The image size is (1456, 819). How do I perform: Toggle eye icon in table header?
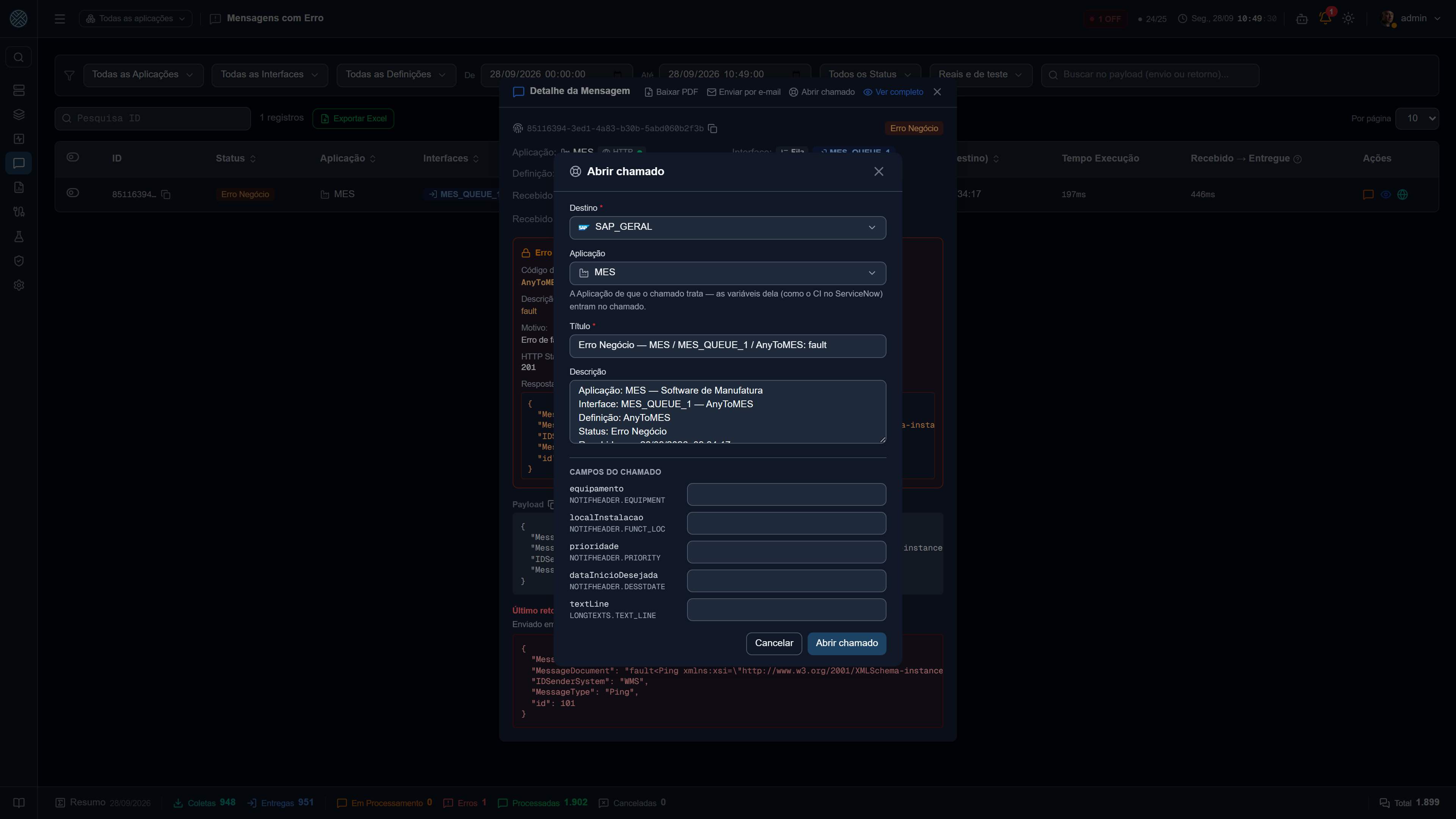[x=73, y=157]
